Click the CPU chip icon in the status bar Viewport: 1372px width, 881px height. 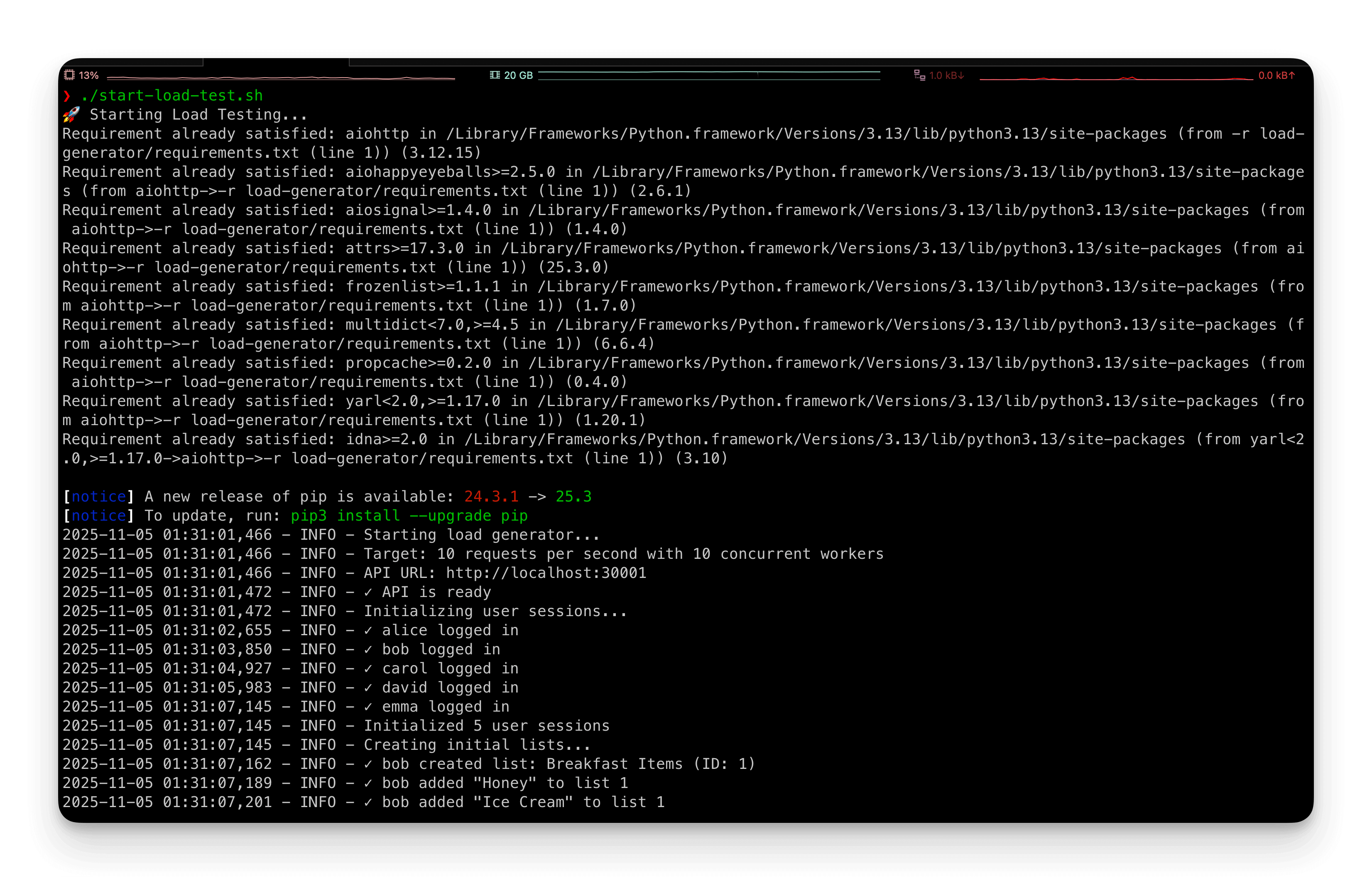point(69,74)
